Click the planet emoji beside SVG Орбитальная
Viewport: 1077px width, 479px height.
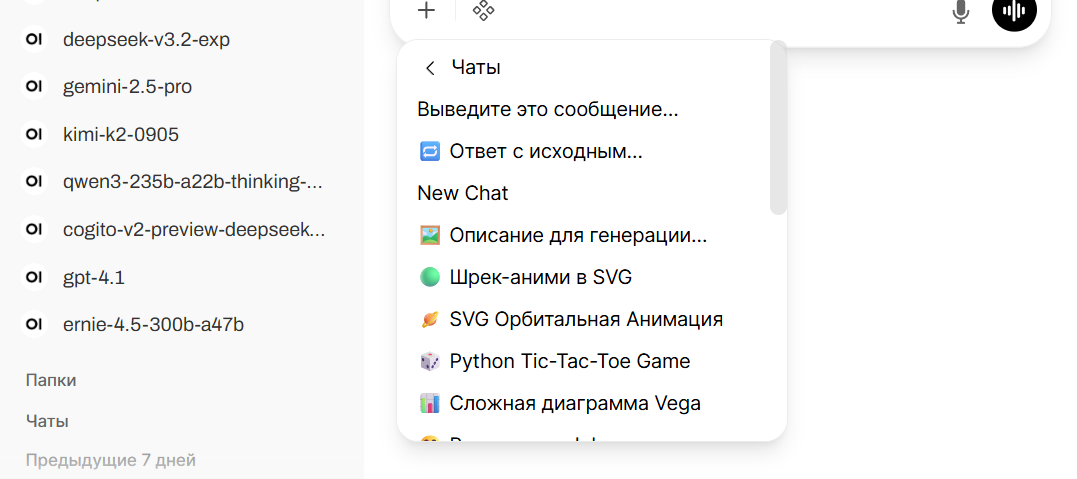coord(429,320)
